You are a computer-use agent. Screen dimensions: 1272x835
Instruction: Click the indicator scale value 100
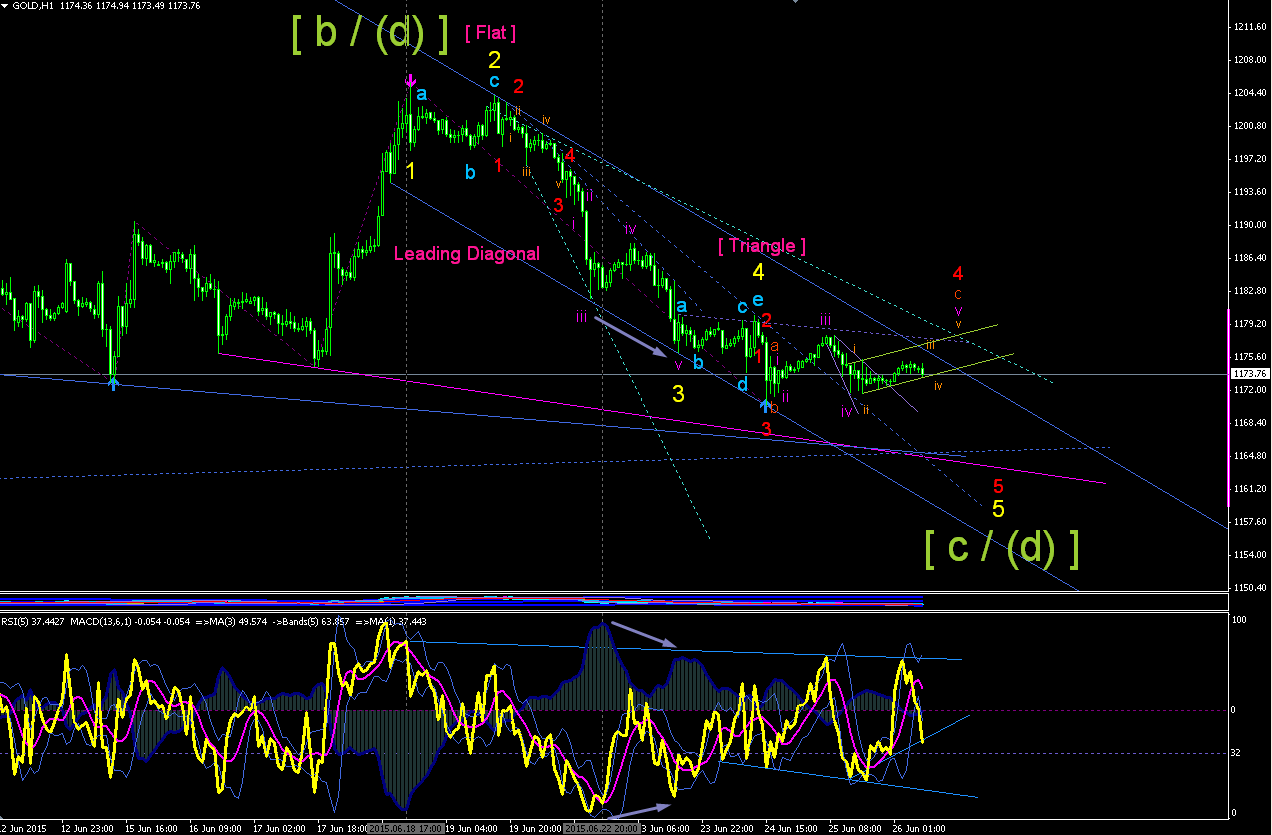click(x=1240, y=621)
